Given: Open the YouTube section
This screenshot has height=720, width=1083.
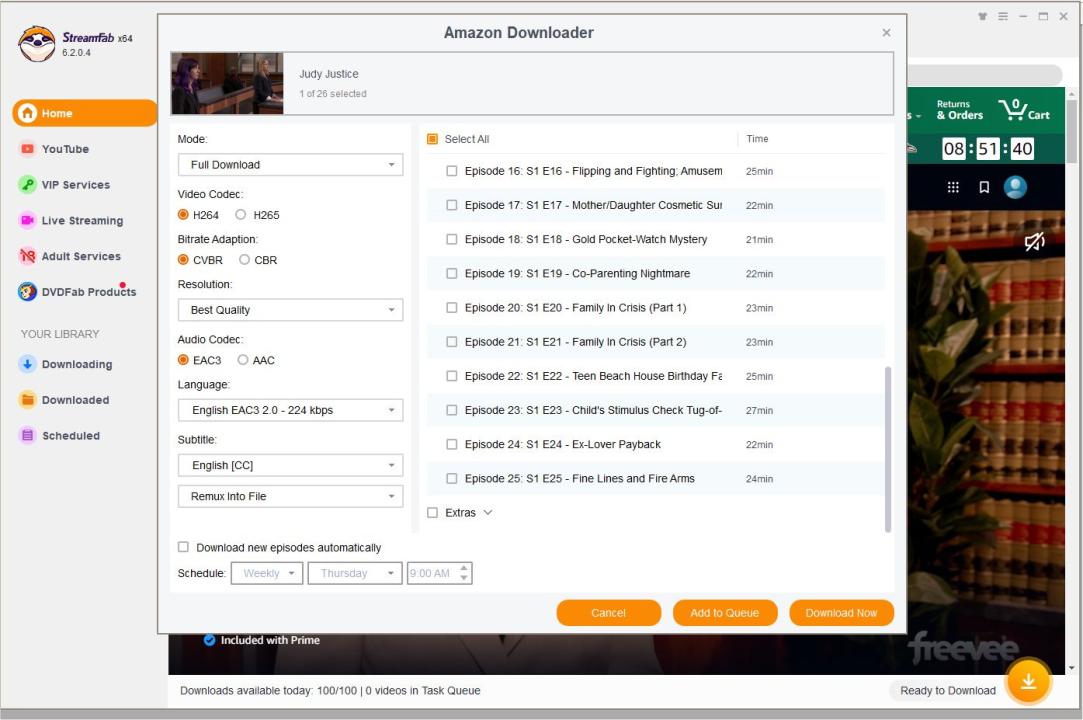Looking at the screenshot, I should (65, 149).
